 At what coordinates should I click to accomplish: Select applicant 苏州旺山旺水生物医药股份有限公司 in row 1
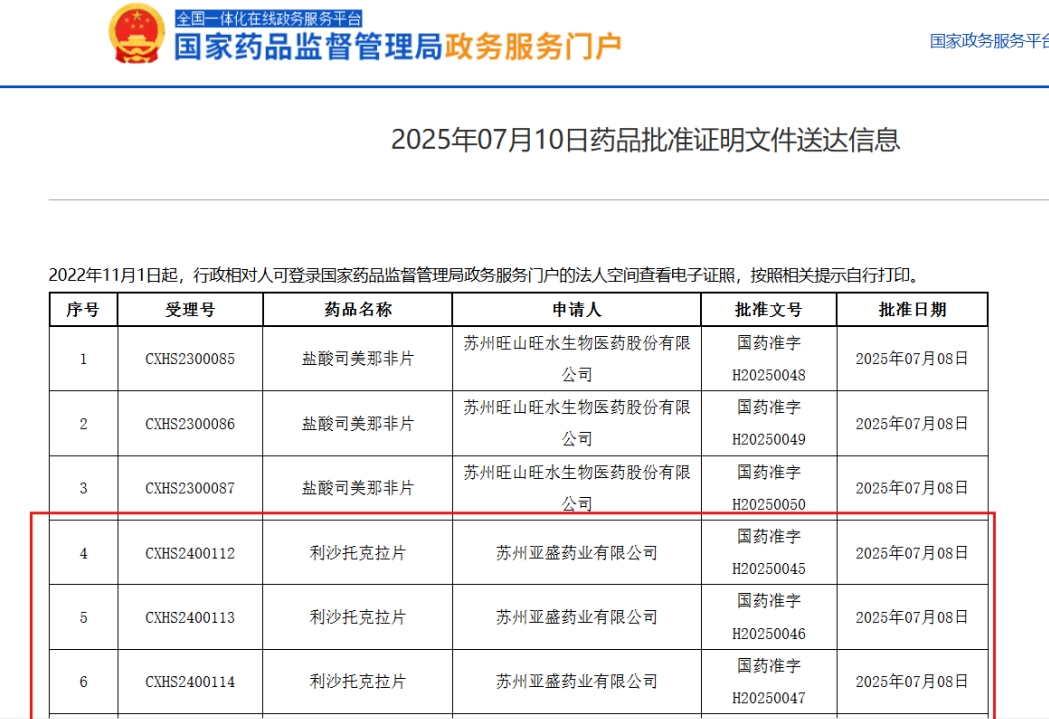pos(577,358)
